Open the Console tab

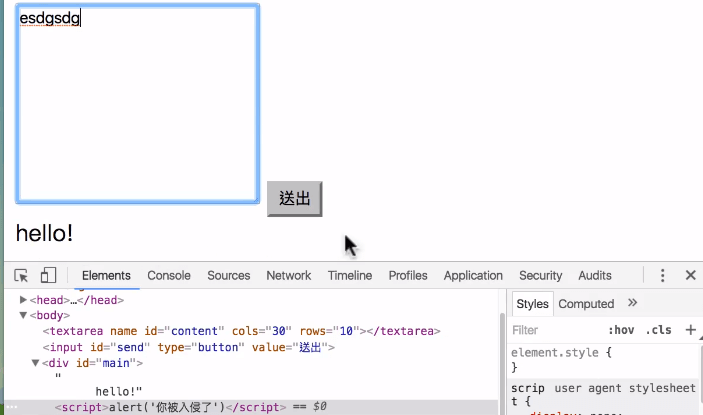click(x=169, y=275)
